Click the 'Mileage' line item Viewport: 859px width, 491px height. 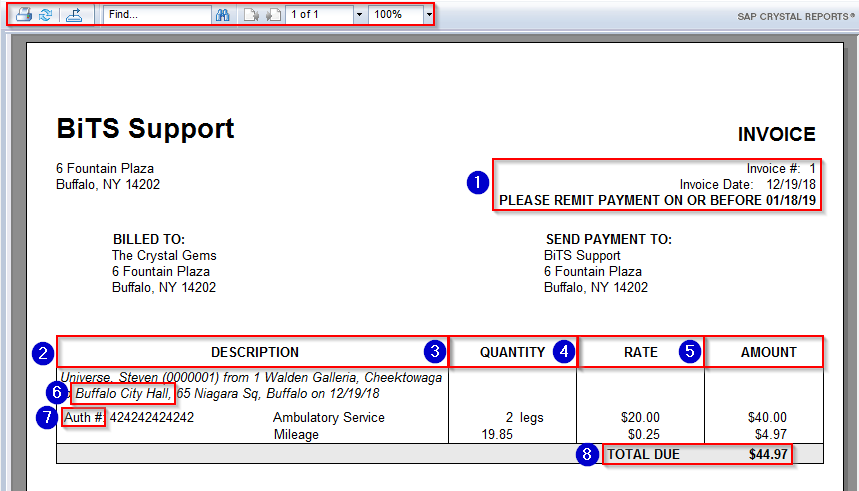[296, 435]
